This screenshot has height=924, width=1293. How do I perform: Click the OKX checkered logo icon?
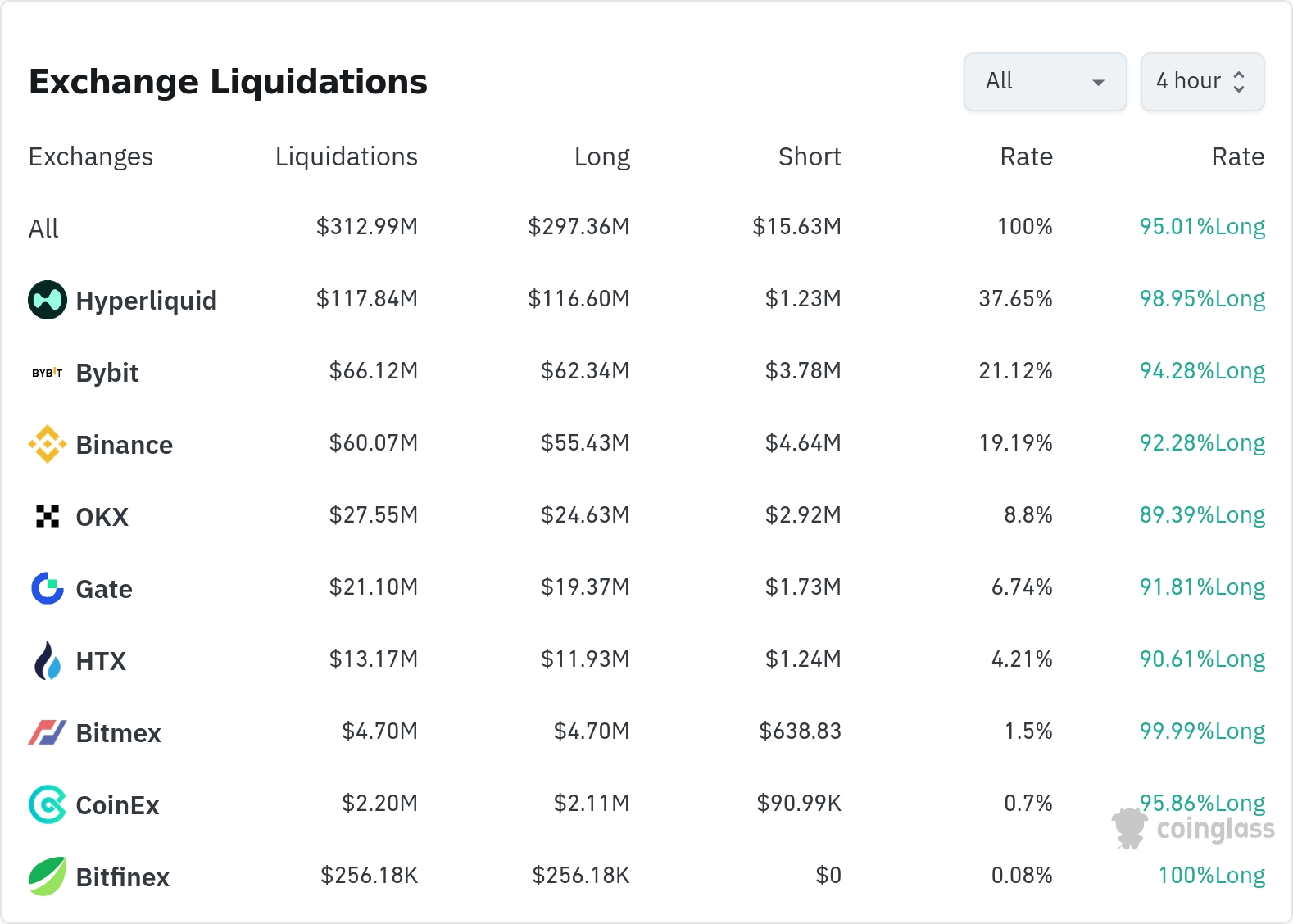click(48, 516)
